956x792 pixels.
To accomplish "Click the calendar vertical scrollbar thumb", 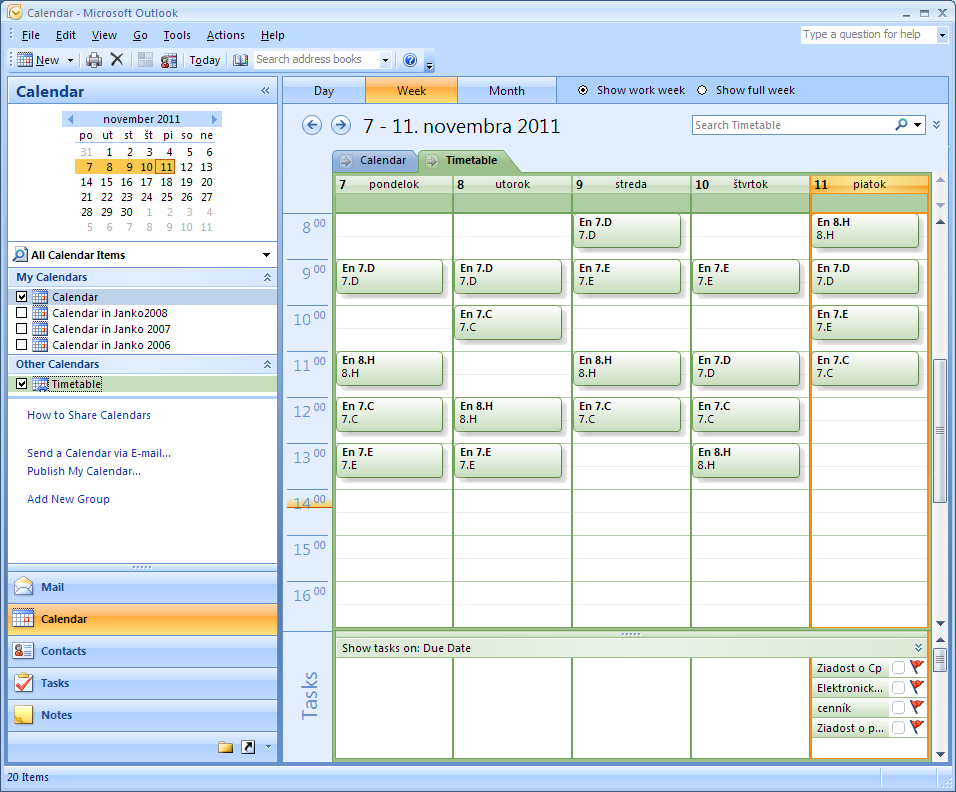I will pyautogui.click(x=939, y=430).
